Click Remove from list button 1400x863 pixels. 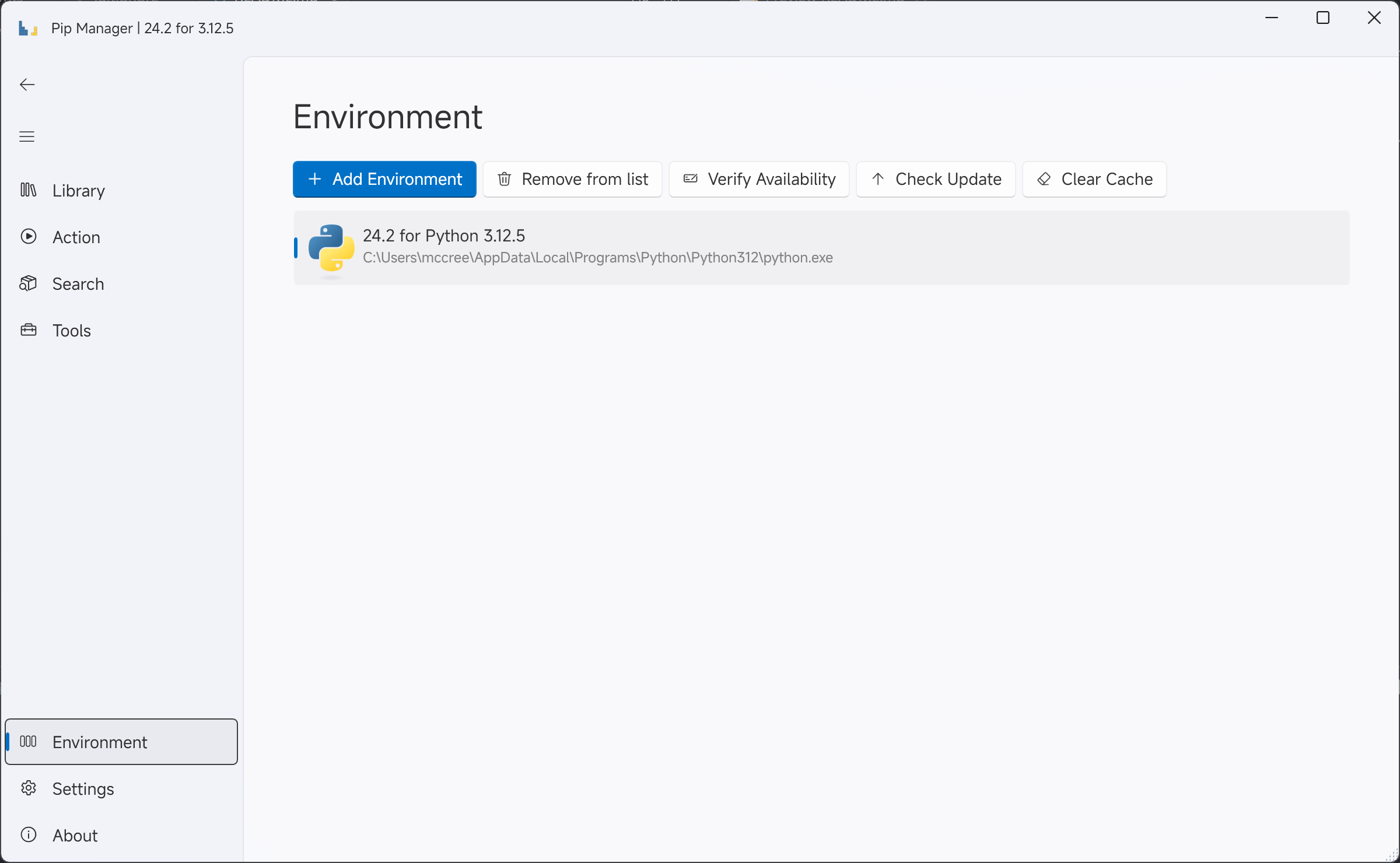pos(572,179)
